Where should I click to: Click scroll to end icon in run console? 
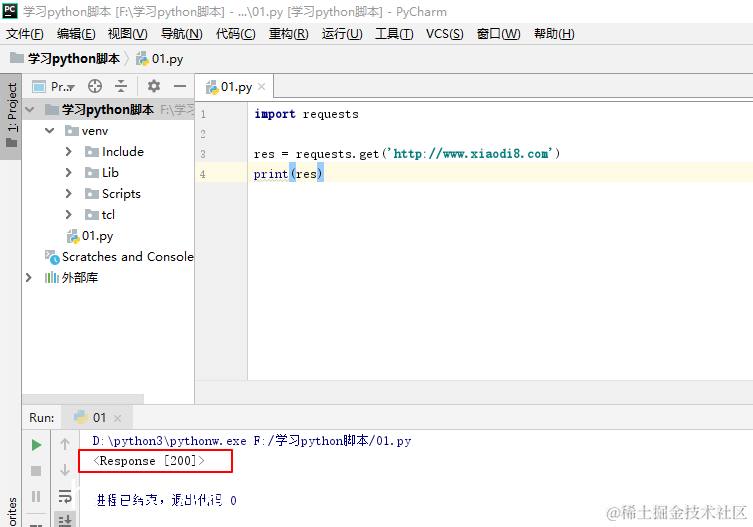click(65, 520)
